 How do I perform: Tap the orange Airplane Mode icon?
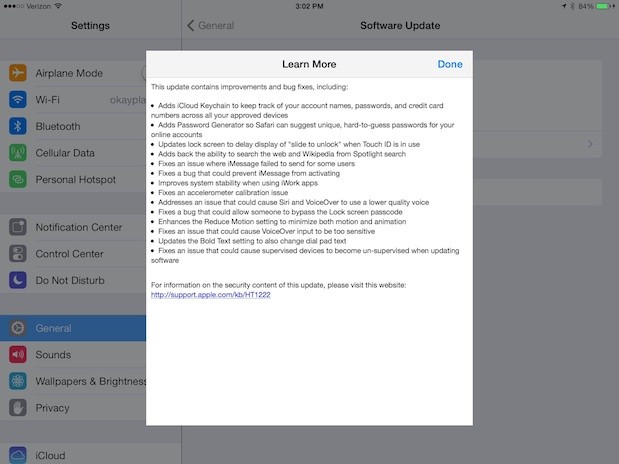(x=18, y=73)
